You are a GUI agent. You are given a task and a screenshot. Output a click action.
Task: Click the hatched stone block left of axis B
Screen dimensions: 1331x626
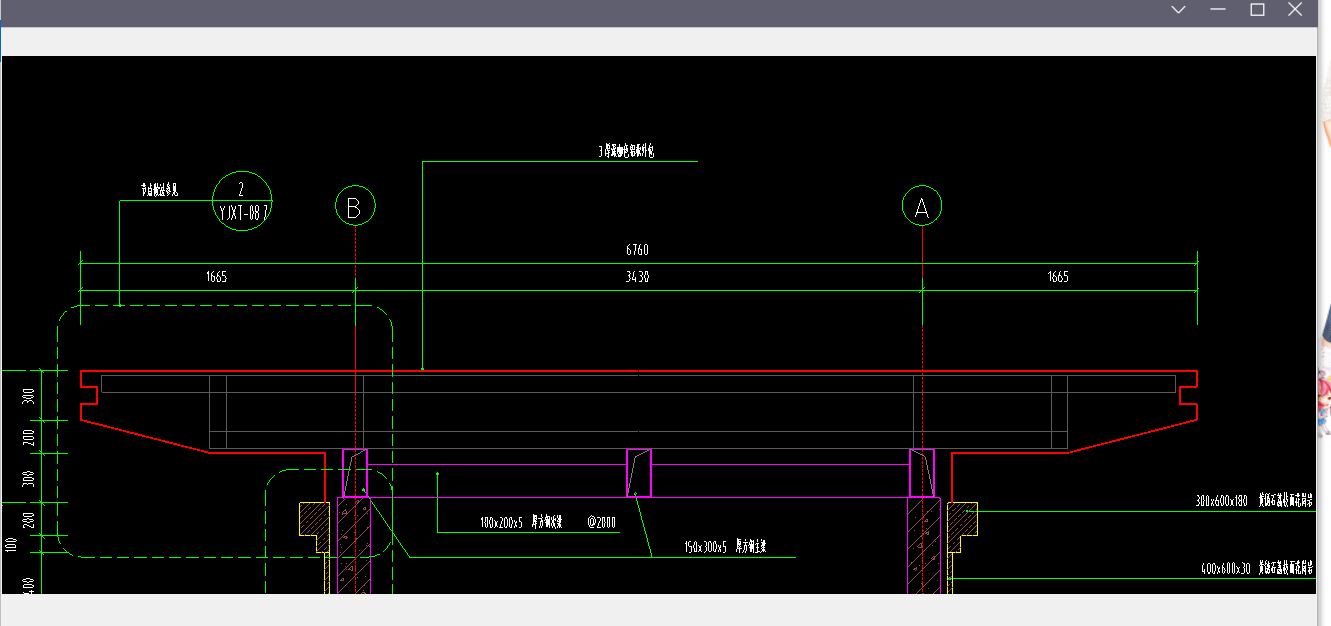point(315,520)
